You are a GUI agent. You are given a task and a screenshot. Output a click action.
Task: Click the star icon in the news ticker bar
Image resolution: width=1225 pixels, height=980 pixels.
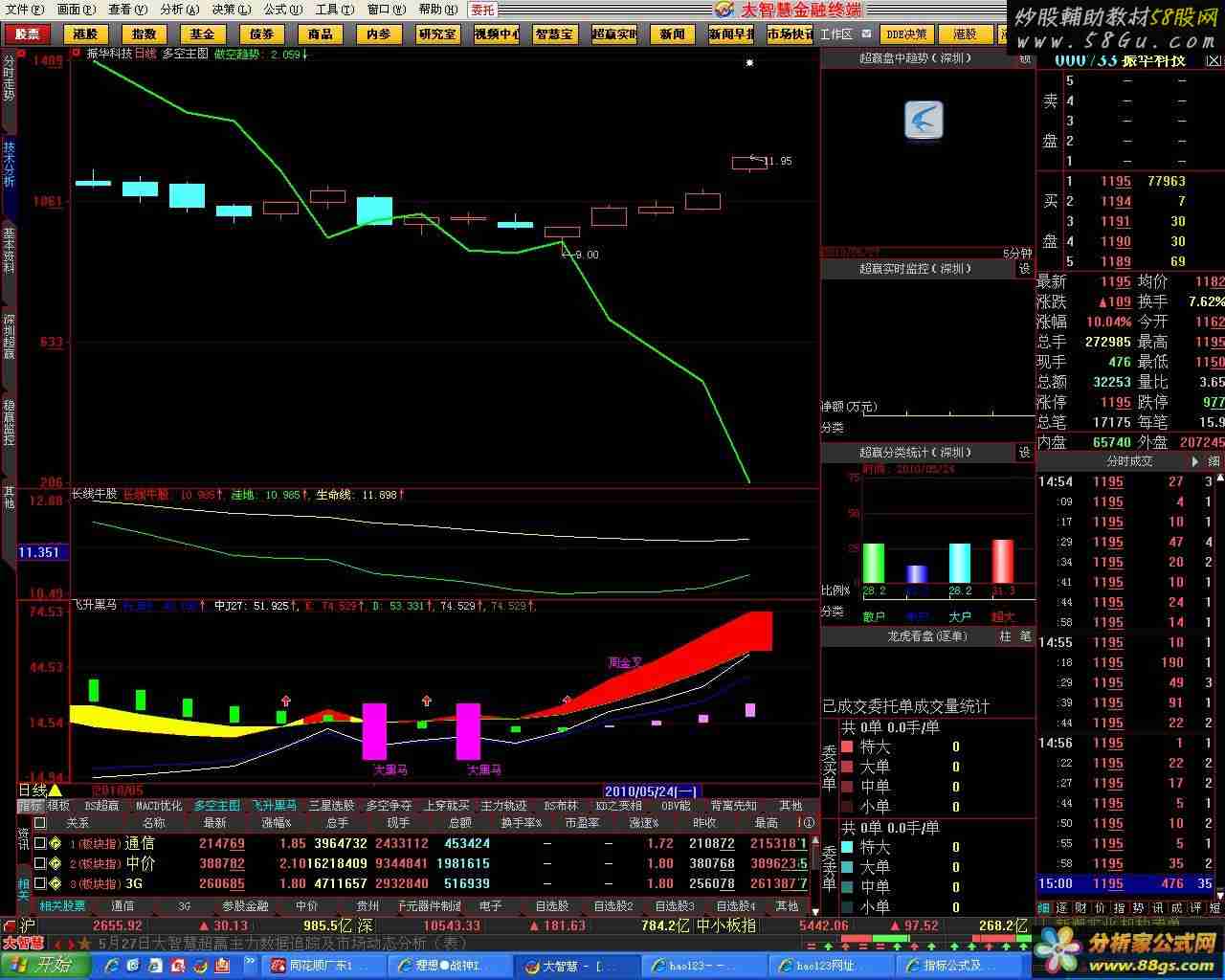(x=86, y=944)
